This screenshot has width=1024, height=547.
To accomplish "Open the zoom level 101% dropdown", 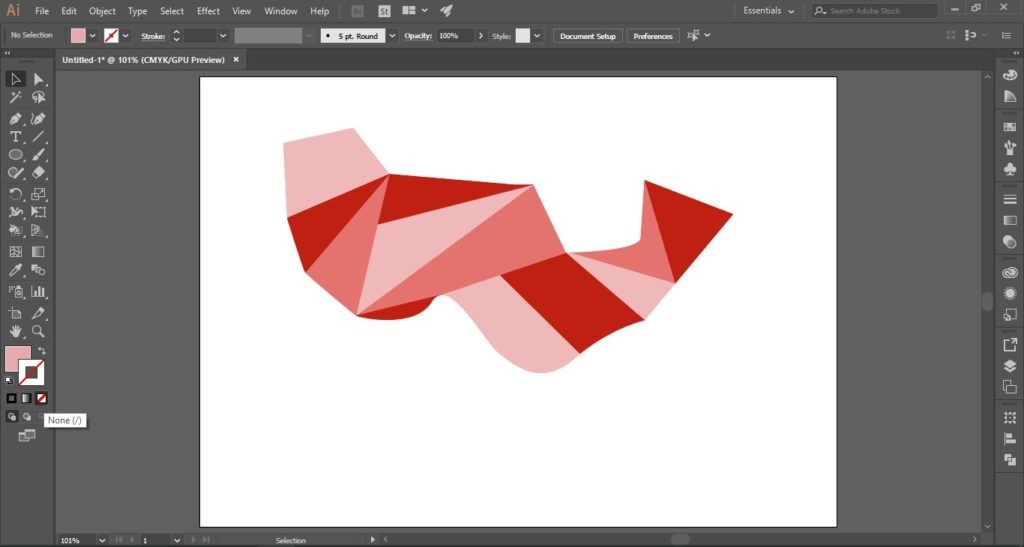I will (101, 540).
